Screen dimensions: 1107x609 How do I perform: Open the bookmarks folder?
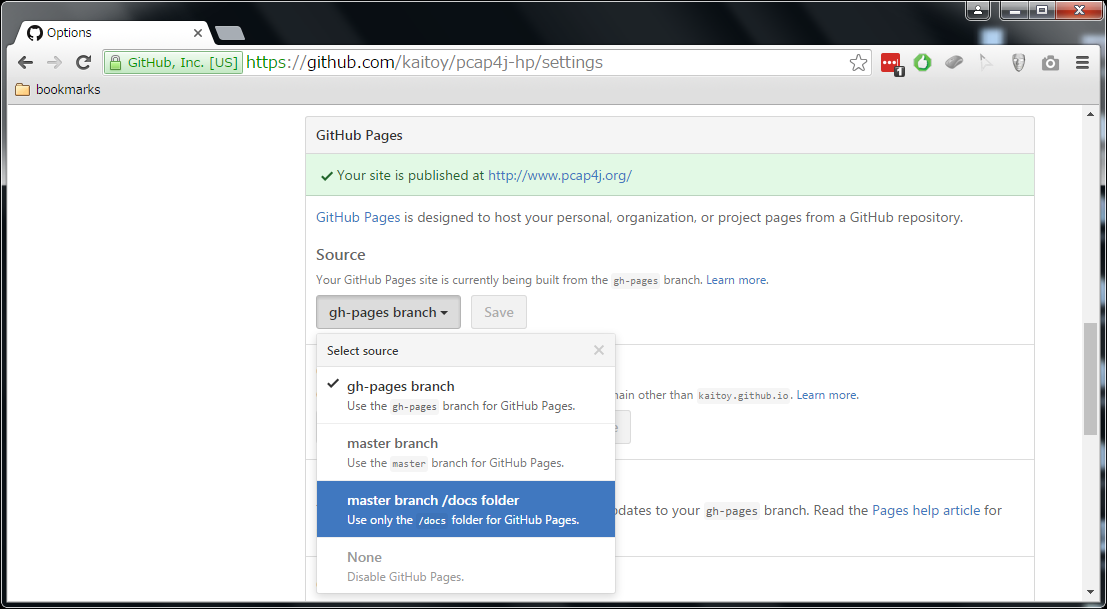tap(58, 90)
